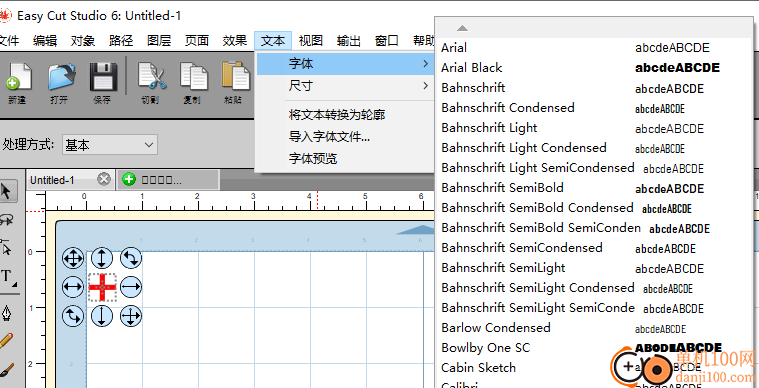The image size is (759, 388).
Task: Click the Copy (复制) toolbar icon
Action: point(193,77)
